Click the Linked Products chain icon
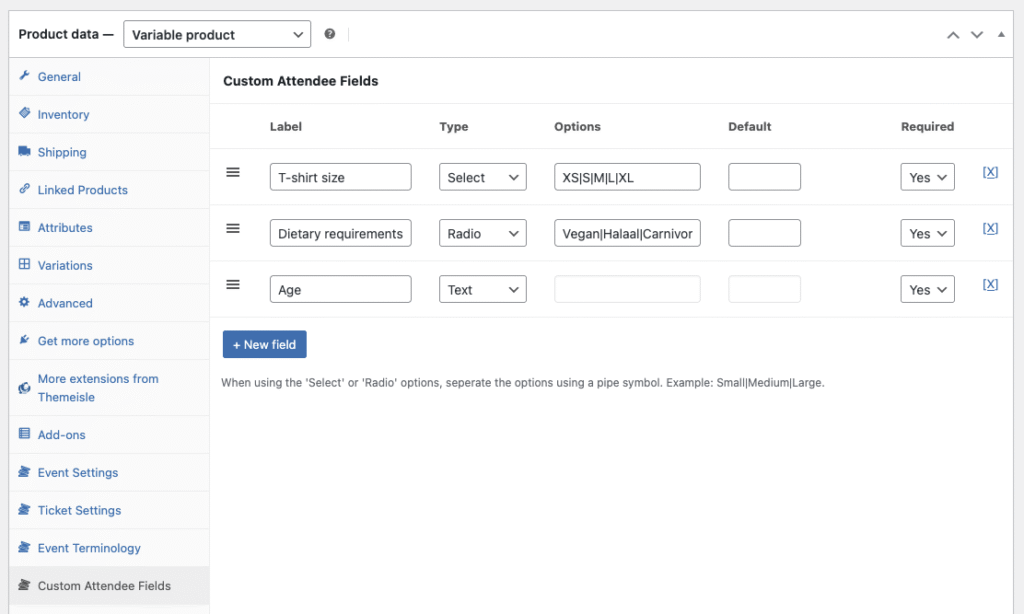This screenshot has width=1024, height=614. pyautogui.click(x=26, y=190)
